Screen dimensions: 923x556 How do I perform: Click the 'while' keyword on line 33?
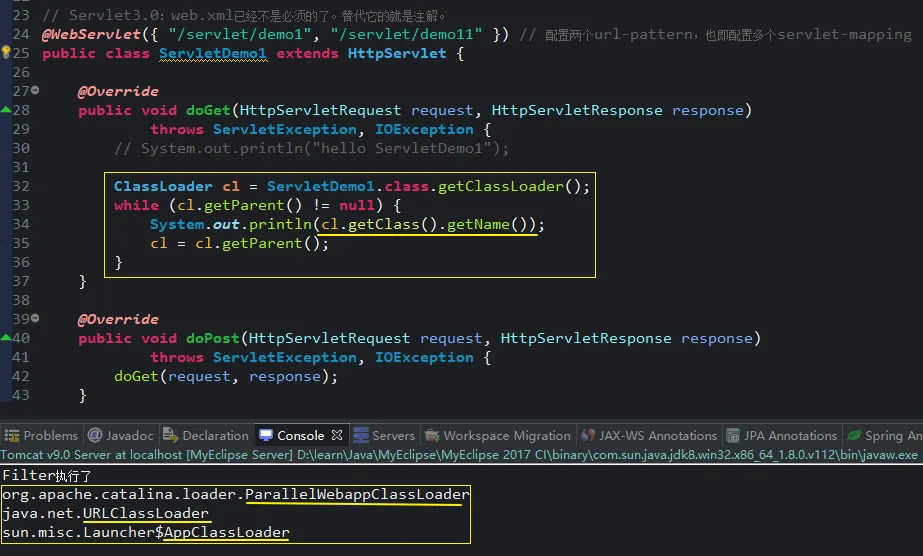pyautogui.click(x=137, y=205)
